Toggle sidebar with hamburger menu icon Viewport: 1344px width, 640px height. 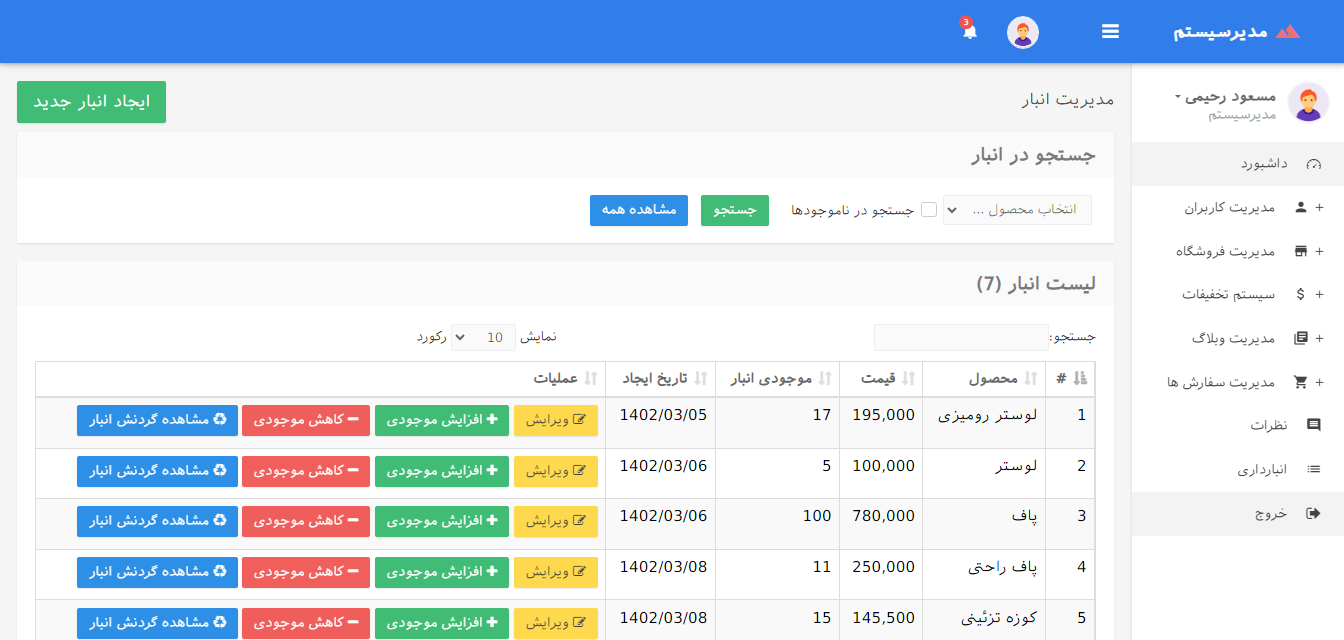[1110, 31]
